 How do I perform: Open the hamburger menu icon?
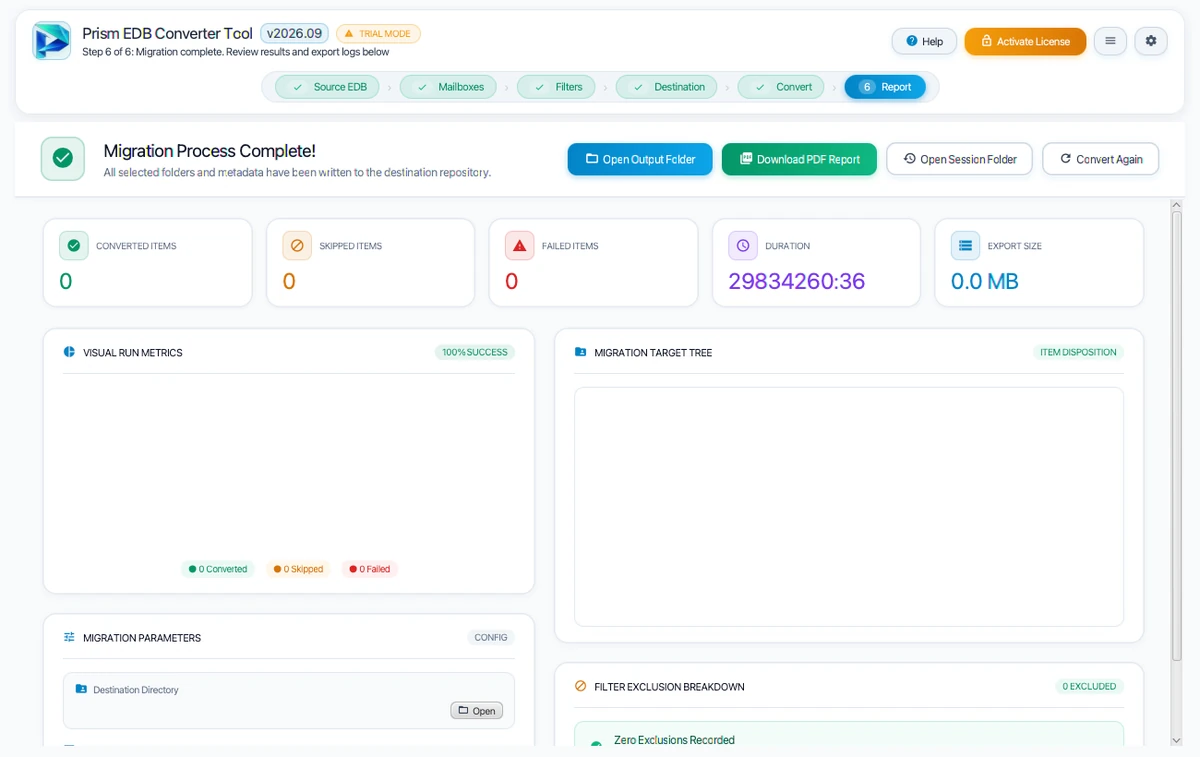(1110, 41)
